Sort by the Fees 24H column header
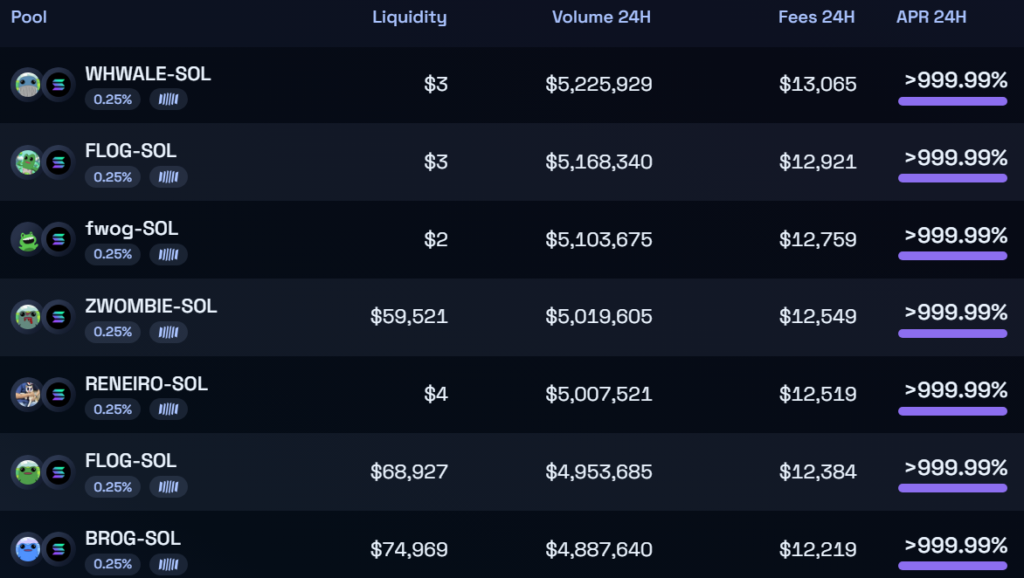This screenshot has height=578, width=1024. 816,17
